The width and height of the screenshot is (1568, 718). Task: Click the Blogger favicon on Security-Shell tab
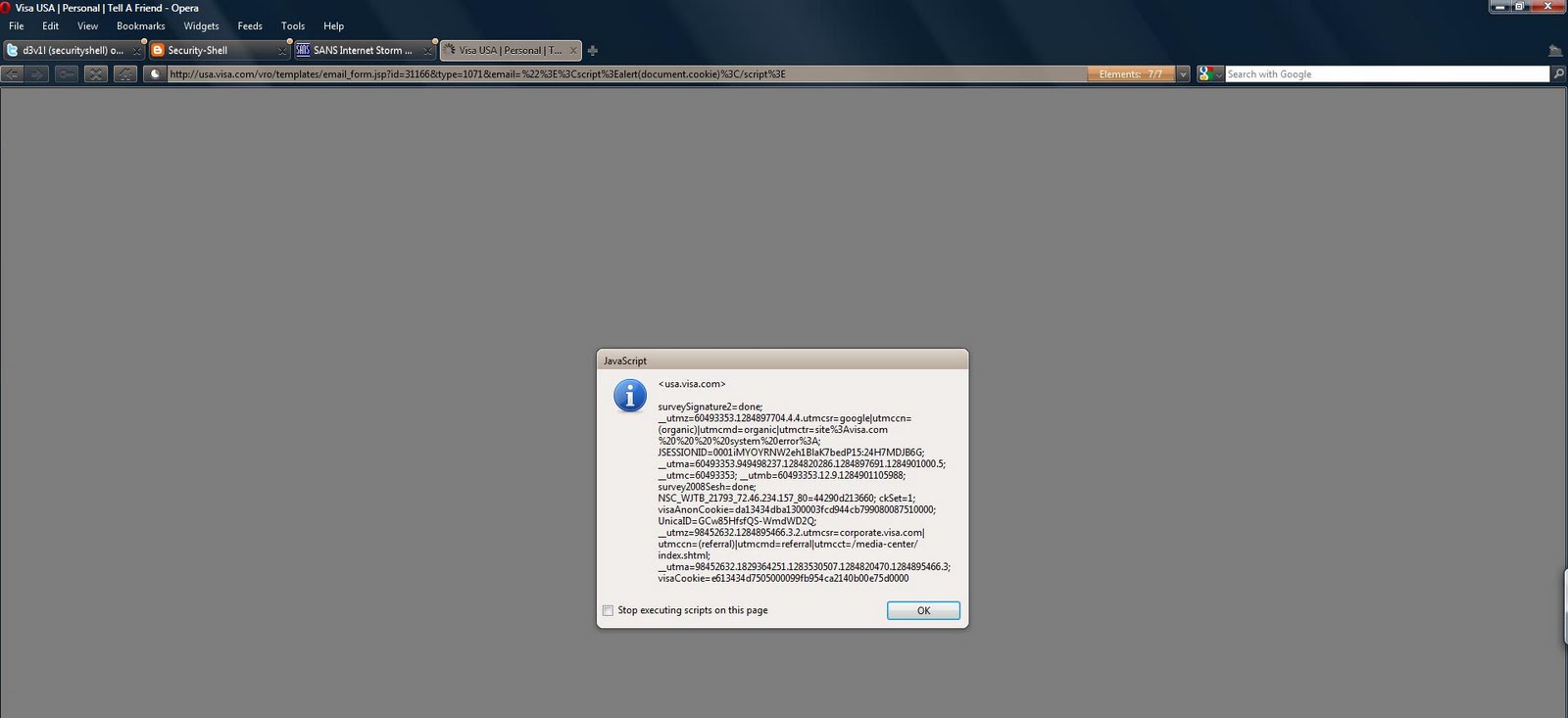click(x=157, y=50)
